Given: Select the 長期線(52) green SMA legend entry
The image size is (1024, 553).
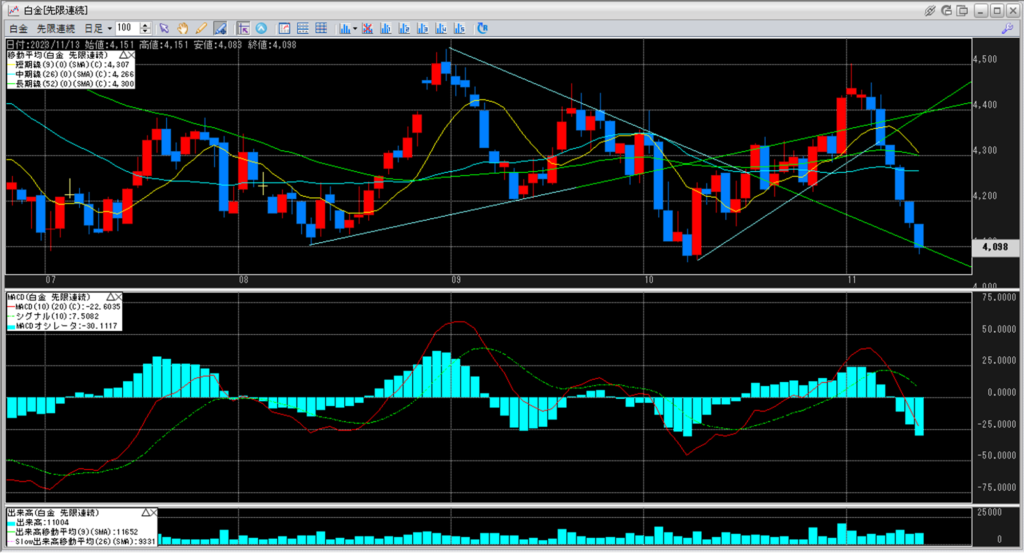Looking at the screenshot, I should coord(71,84).
